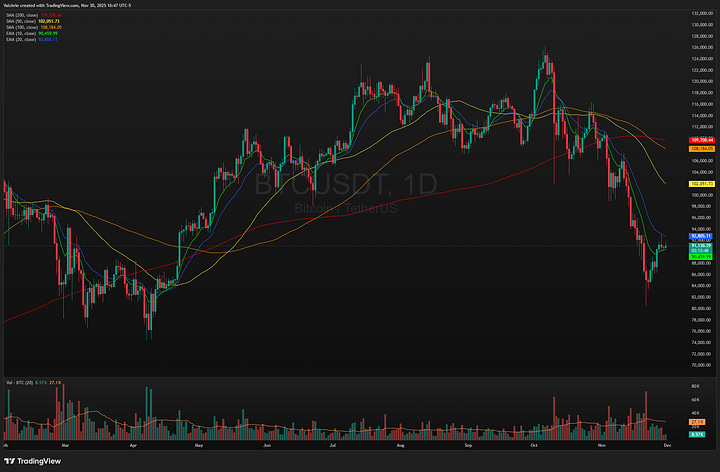Click the teal 8.57K volume label on the volume axis
The height and width of the screenshot is (472, 720).
(697, 434)
